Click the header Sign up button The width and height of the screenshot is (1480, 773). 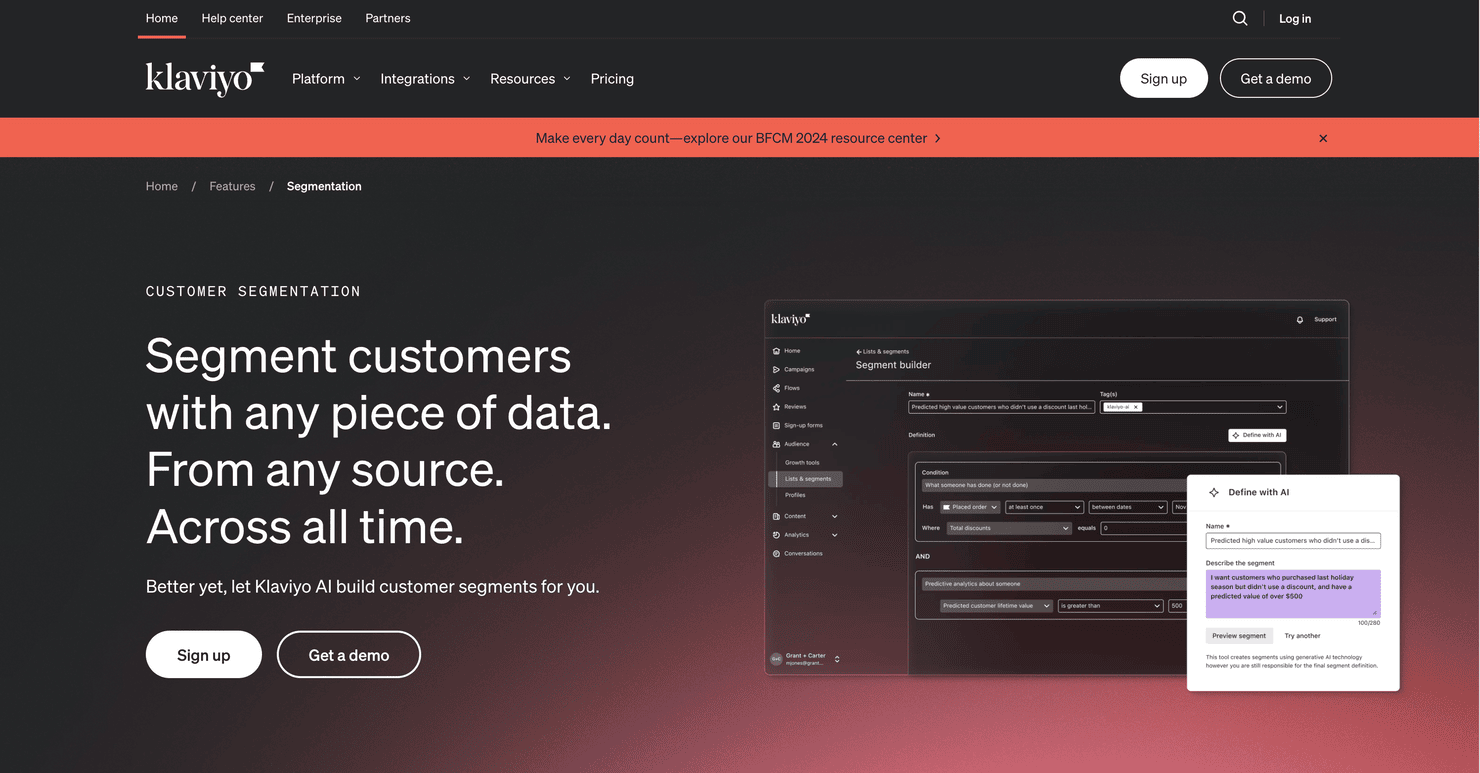click(1164, 78)
